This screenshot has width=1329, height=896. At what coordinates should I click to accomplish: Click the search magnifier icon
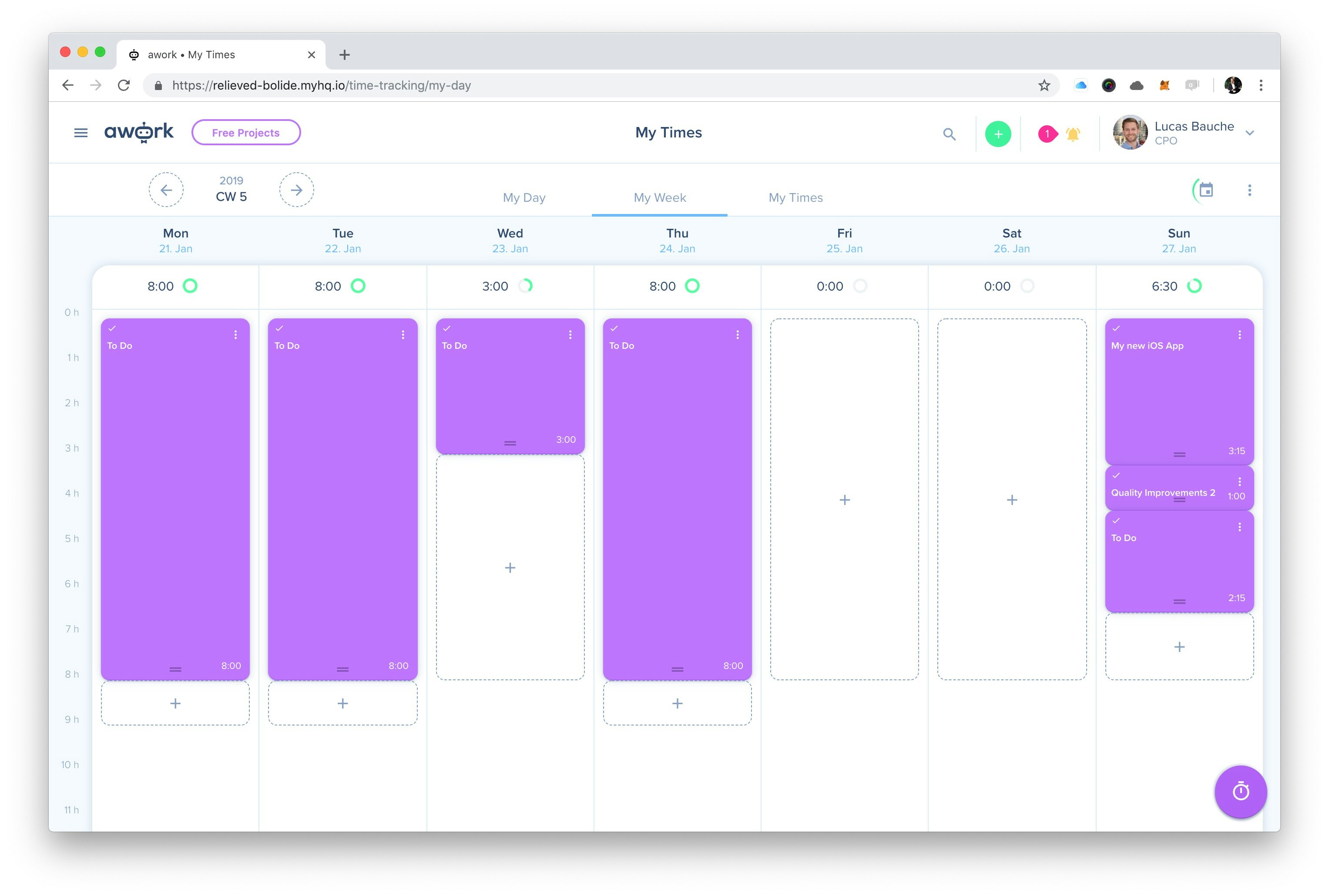(949, 134)
